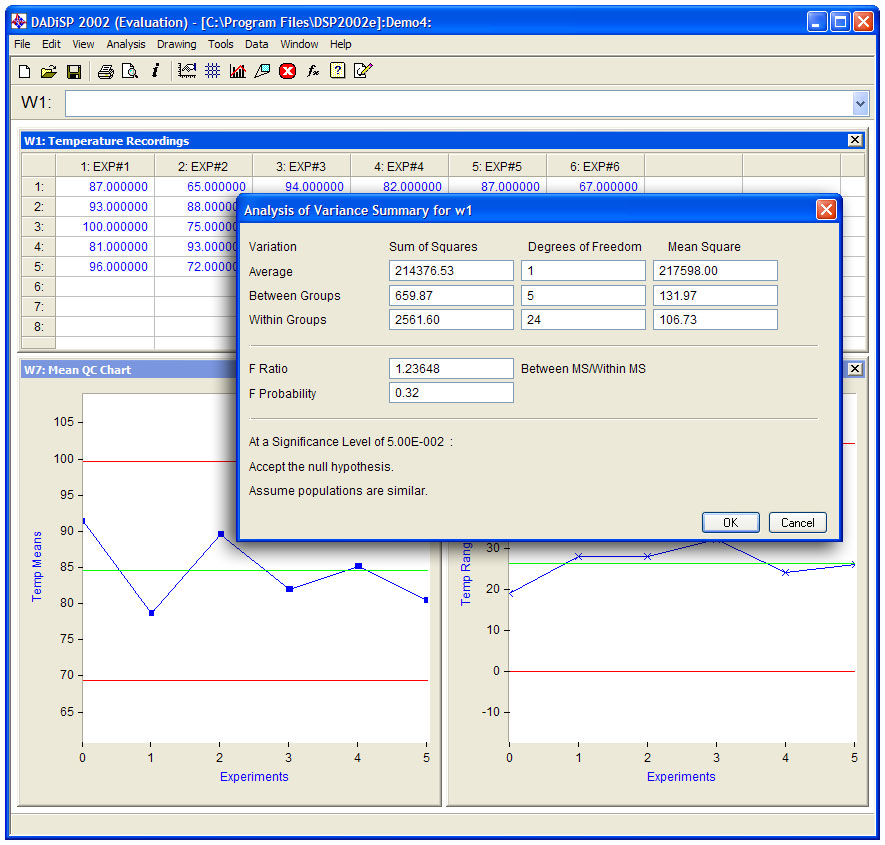Select column header 5: EXP#5
This screenshot has height=845, width=885.
497,167
